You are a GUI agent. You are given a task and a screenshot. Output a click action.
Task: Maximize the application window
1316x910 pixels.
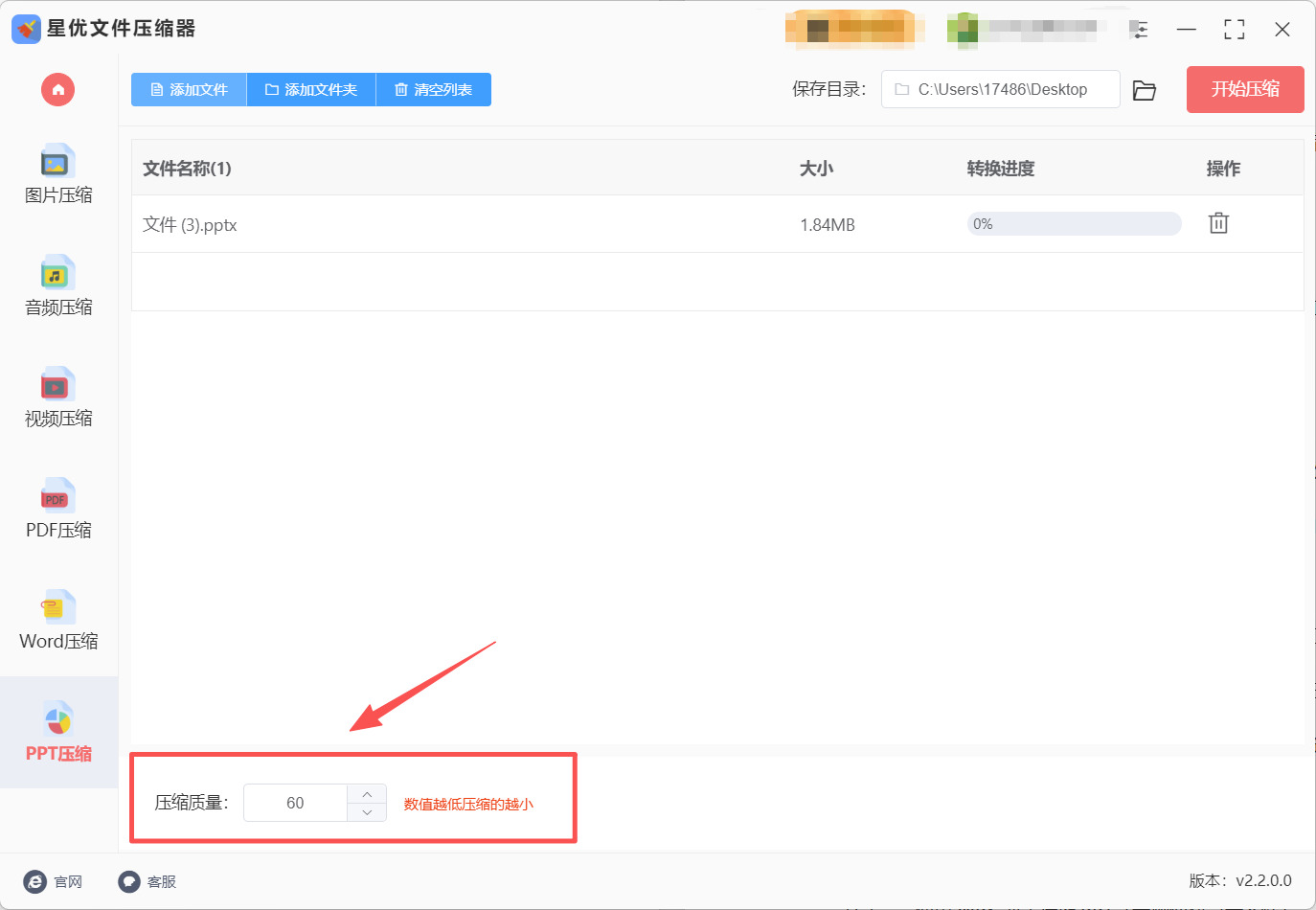pyautogui.click(x=1235, y=30)
